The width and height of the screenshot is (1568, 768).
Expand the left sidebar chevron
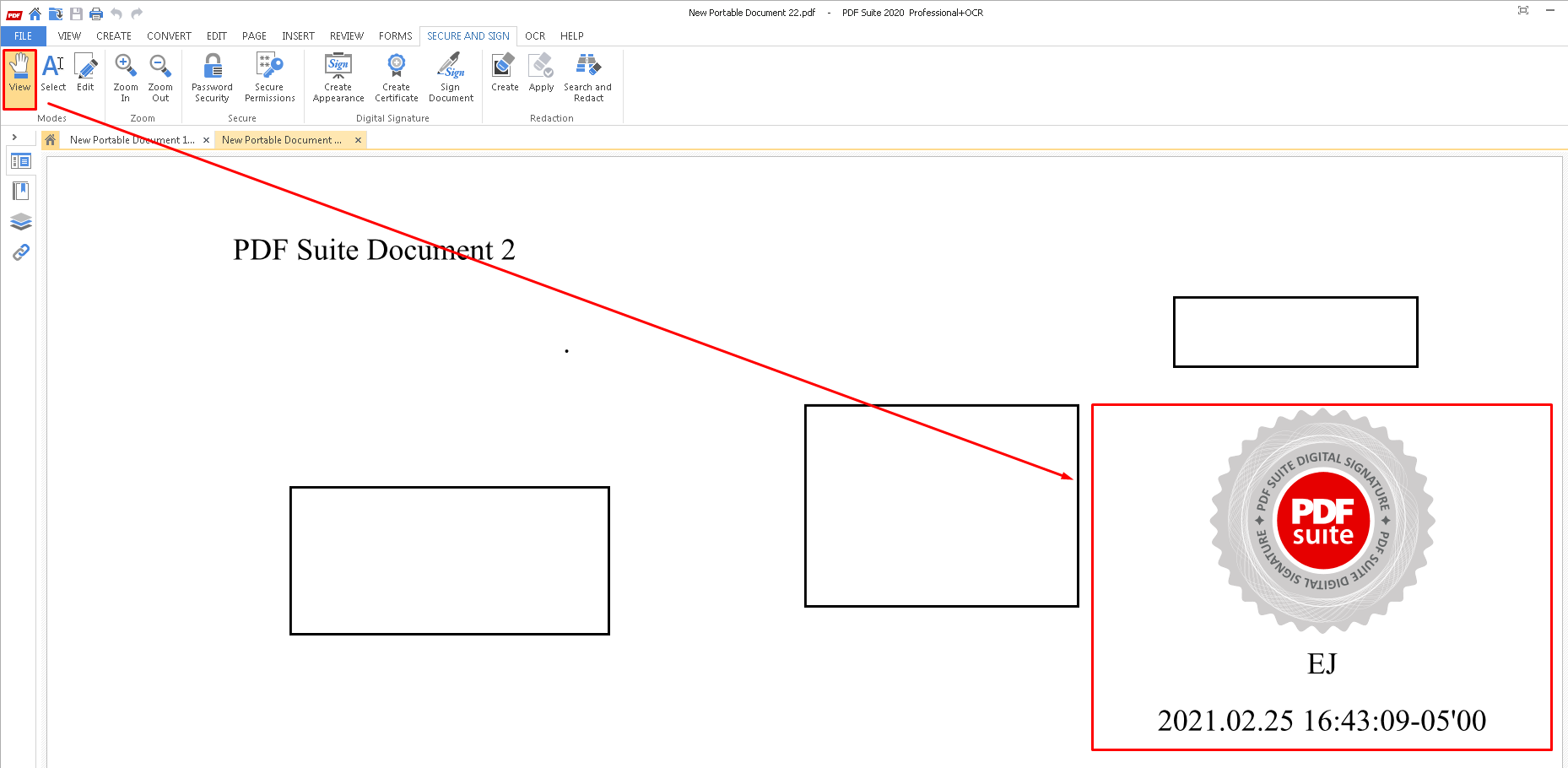coord(14,137)
